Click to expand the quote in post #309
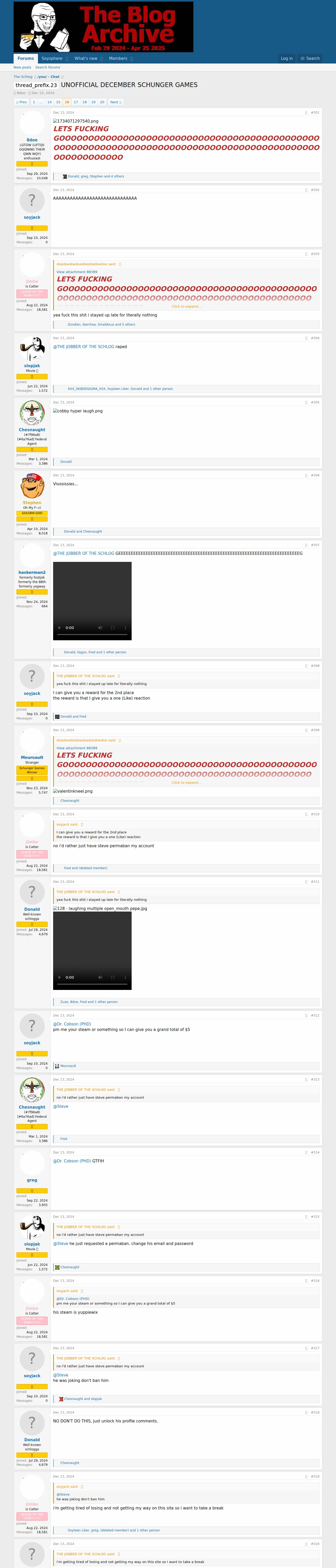Screen dimensions: 336x1568 [x=186, y=783]
